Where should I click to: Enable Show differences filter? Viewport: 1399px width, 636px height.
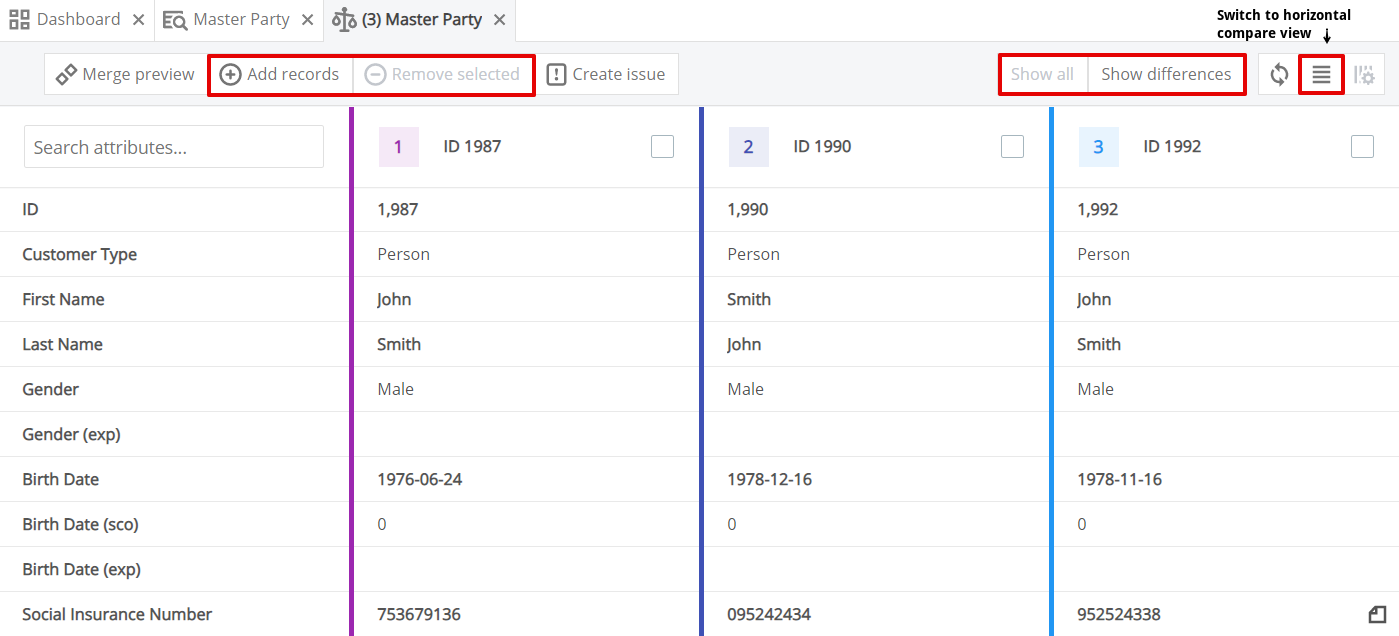pyautogui.click(x=1166, y=74)
